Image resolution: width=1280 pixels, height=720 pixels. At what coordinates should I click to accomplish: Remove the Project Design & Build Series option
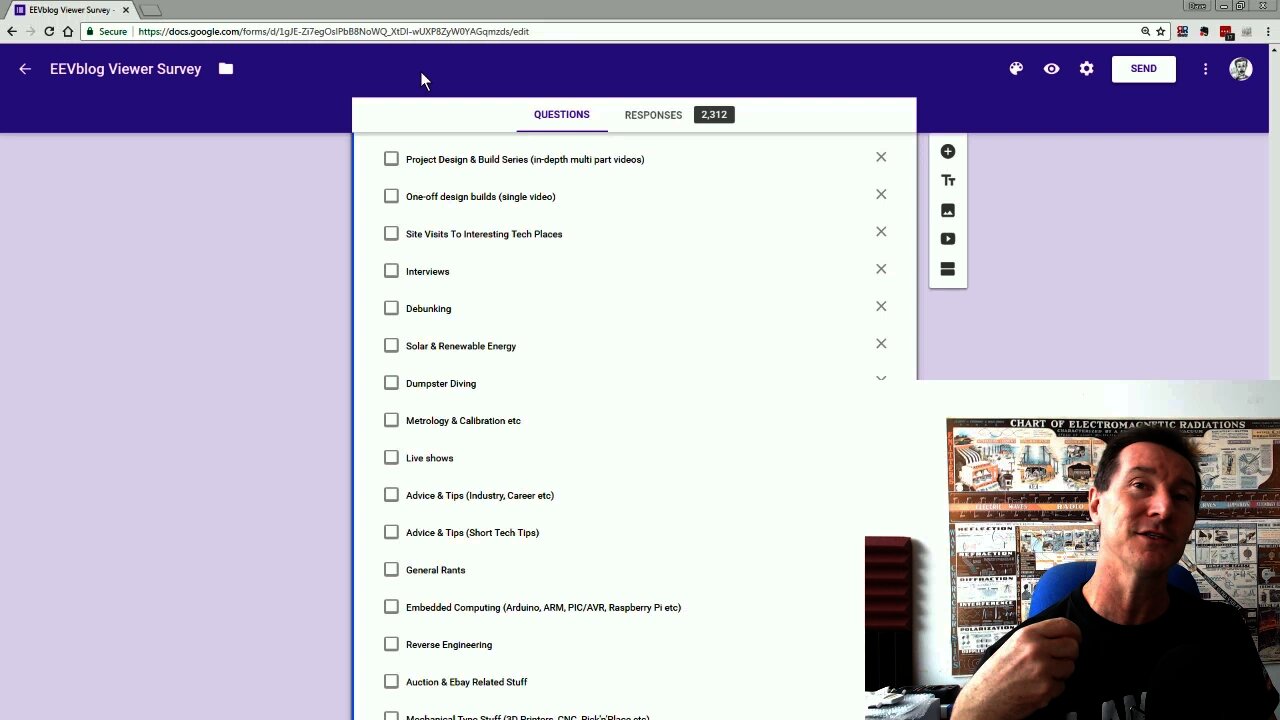point(881,157)
